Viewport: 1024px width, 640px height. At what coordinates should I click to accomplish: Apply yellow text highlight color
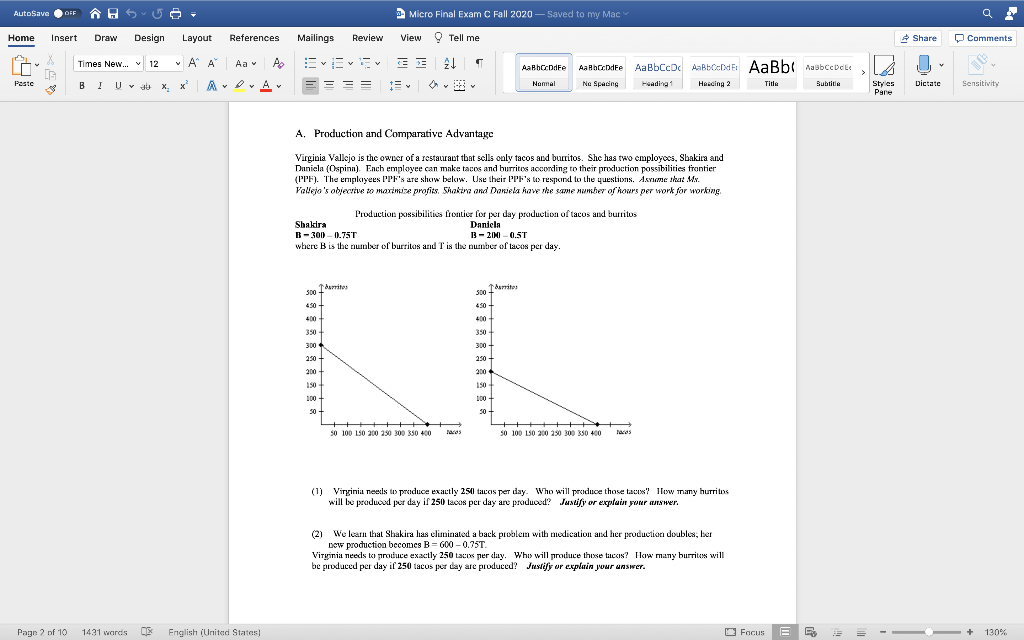239,86
